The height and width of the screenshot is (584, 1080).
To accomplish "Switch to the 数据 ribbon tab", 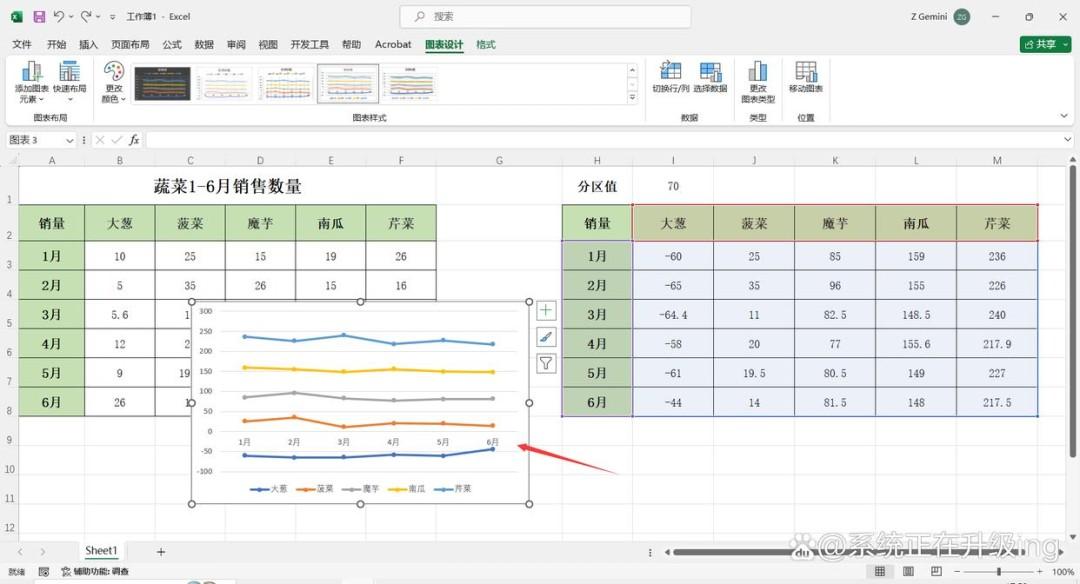I will [x=205, y=44].
